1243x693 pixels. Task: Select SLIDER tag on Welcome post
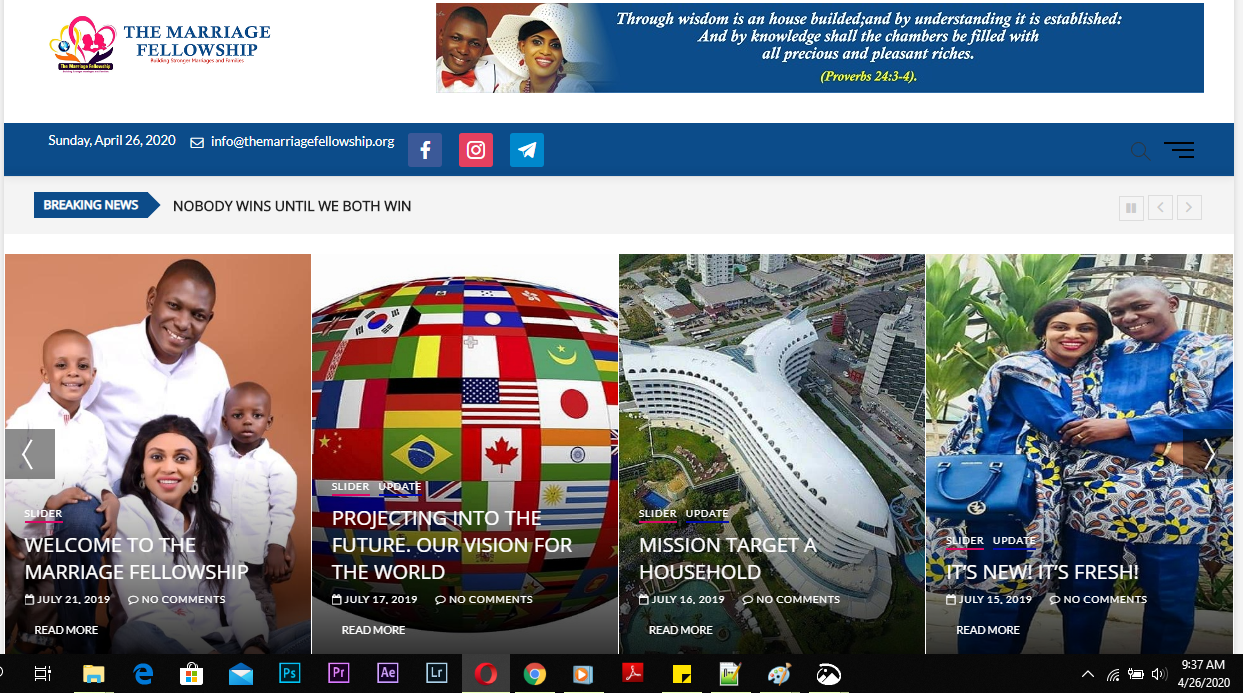(43, 514)
